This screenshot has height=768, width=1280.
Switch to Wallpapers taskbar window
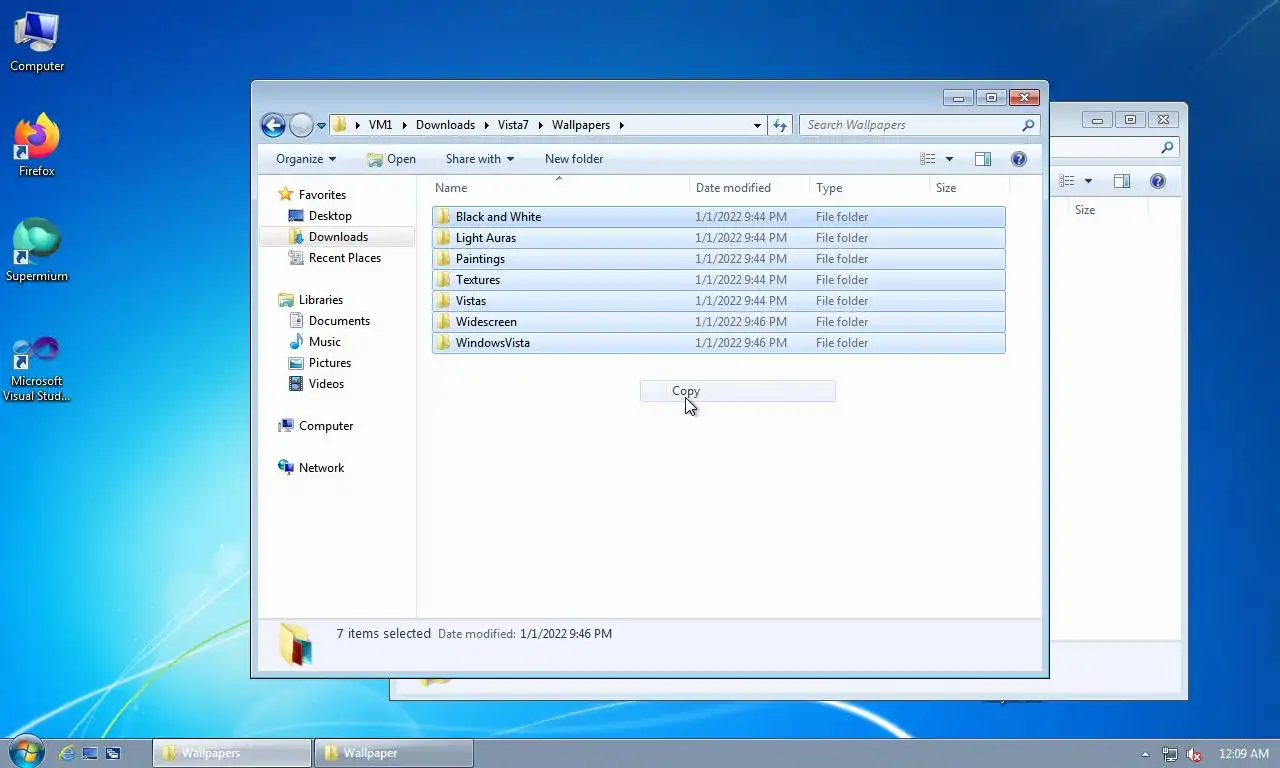pos(231,753)
